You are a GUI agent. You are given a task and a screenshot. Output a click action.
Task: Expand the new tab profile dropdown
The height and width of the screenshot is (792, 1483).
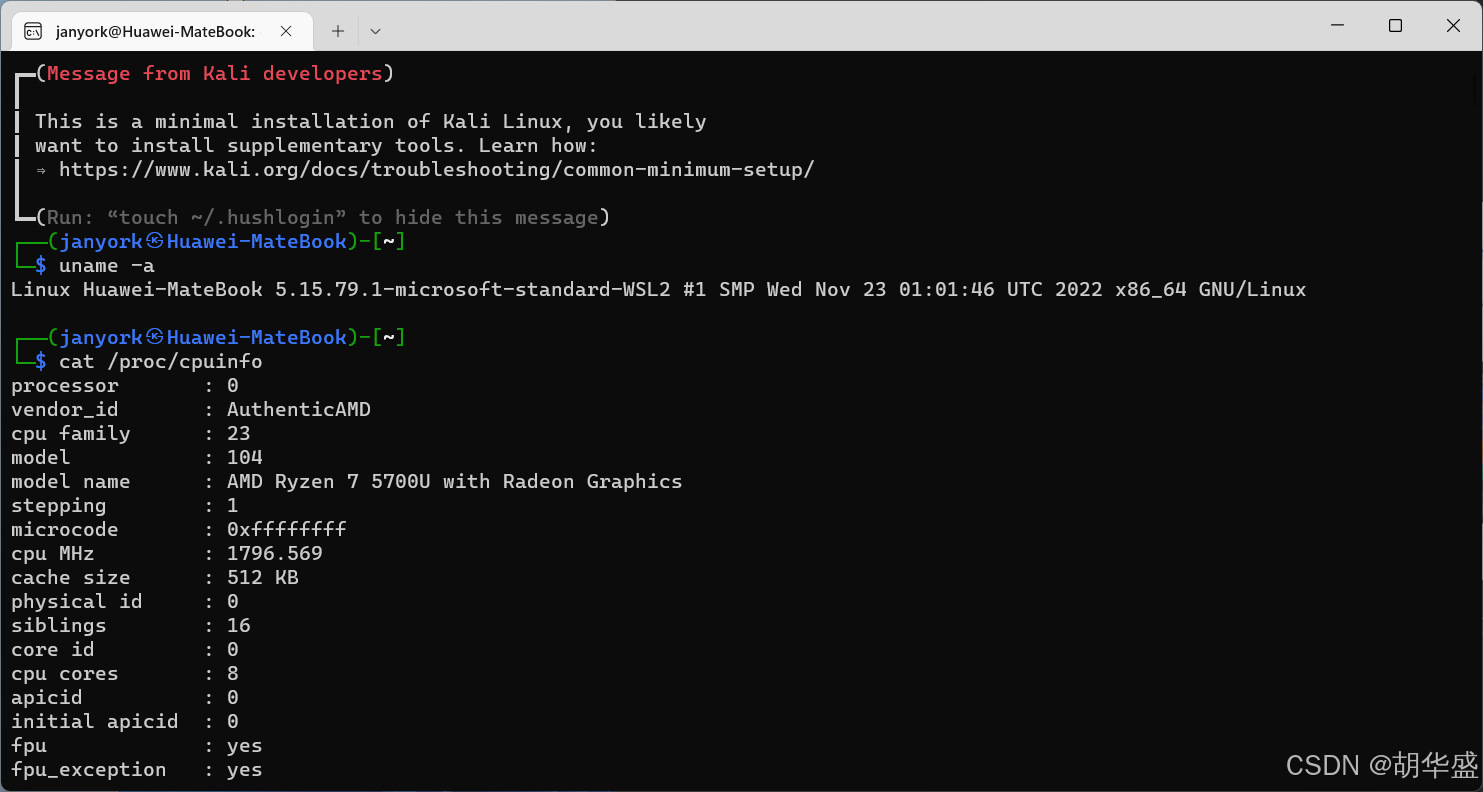pyautogui.click(x=375, y=31)
